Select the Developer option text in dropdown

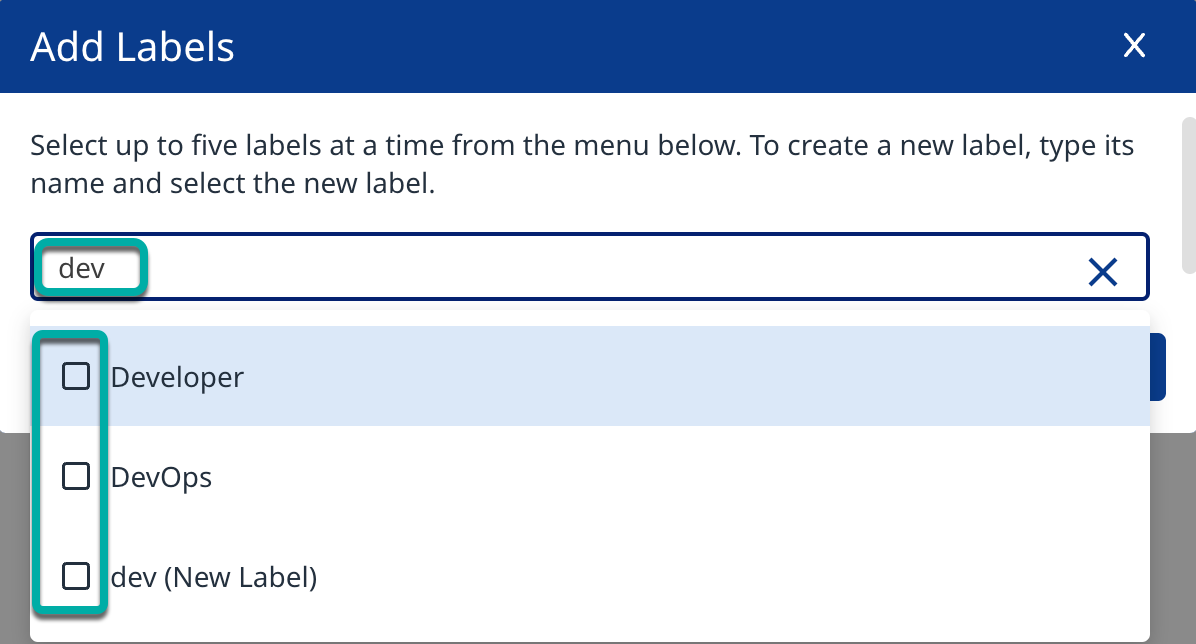tap(177, 377)
